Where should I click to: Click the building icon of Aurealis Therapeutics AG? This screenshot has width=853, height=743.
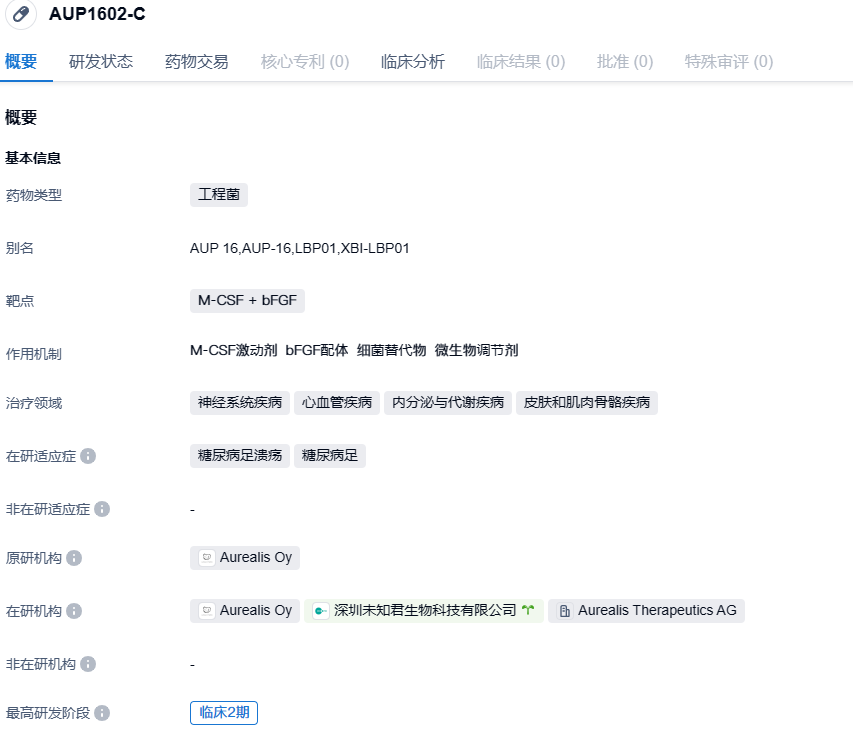[565, 611]
